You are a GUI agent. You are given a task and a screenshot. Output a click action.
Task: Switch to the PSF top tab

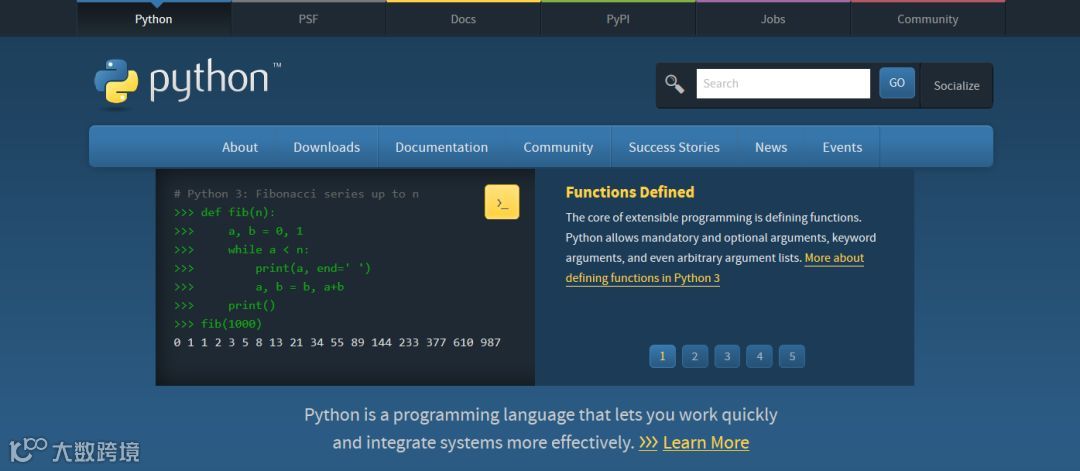point(309,19)
